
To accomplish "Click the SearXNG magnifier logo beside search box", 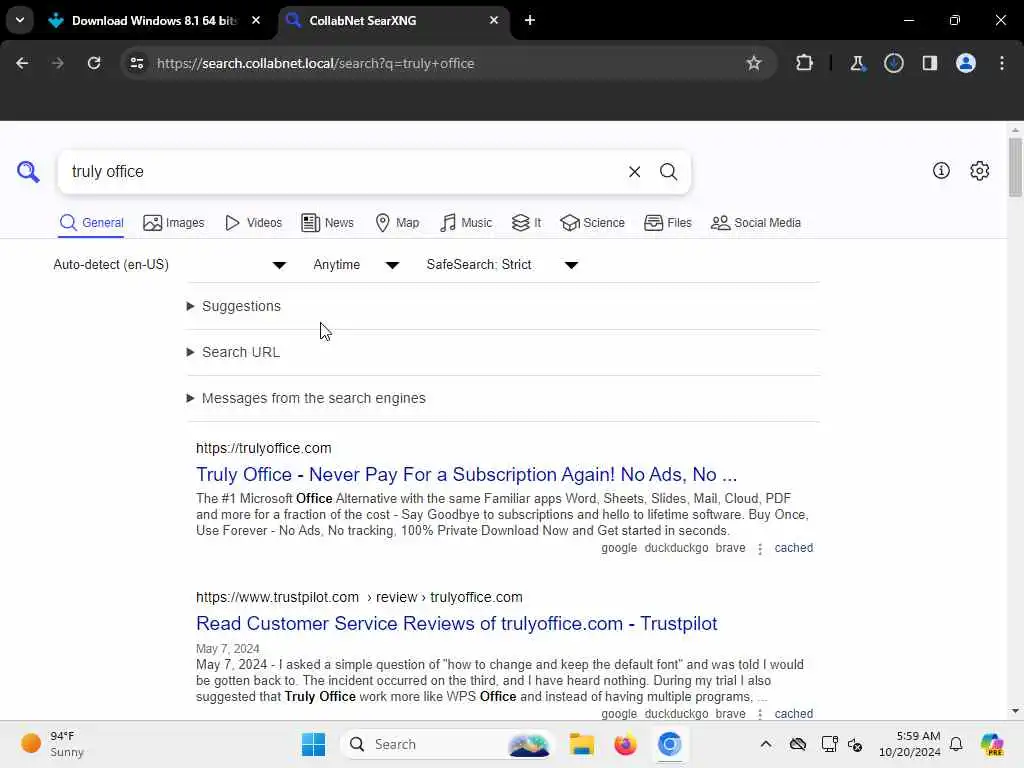I will click(x=28, y=172).
